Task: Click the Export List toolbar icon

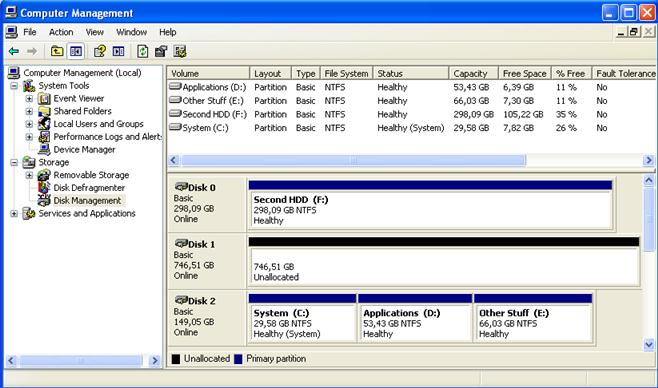Action: point(119,51)
